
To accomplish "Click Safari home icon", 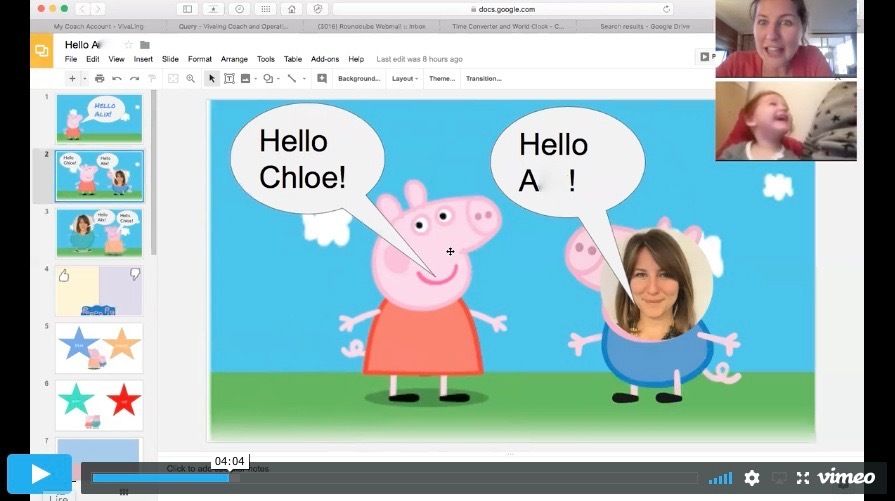I will point(292,9).
